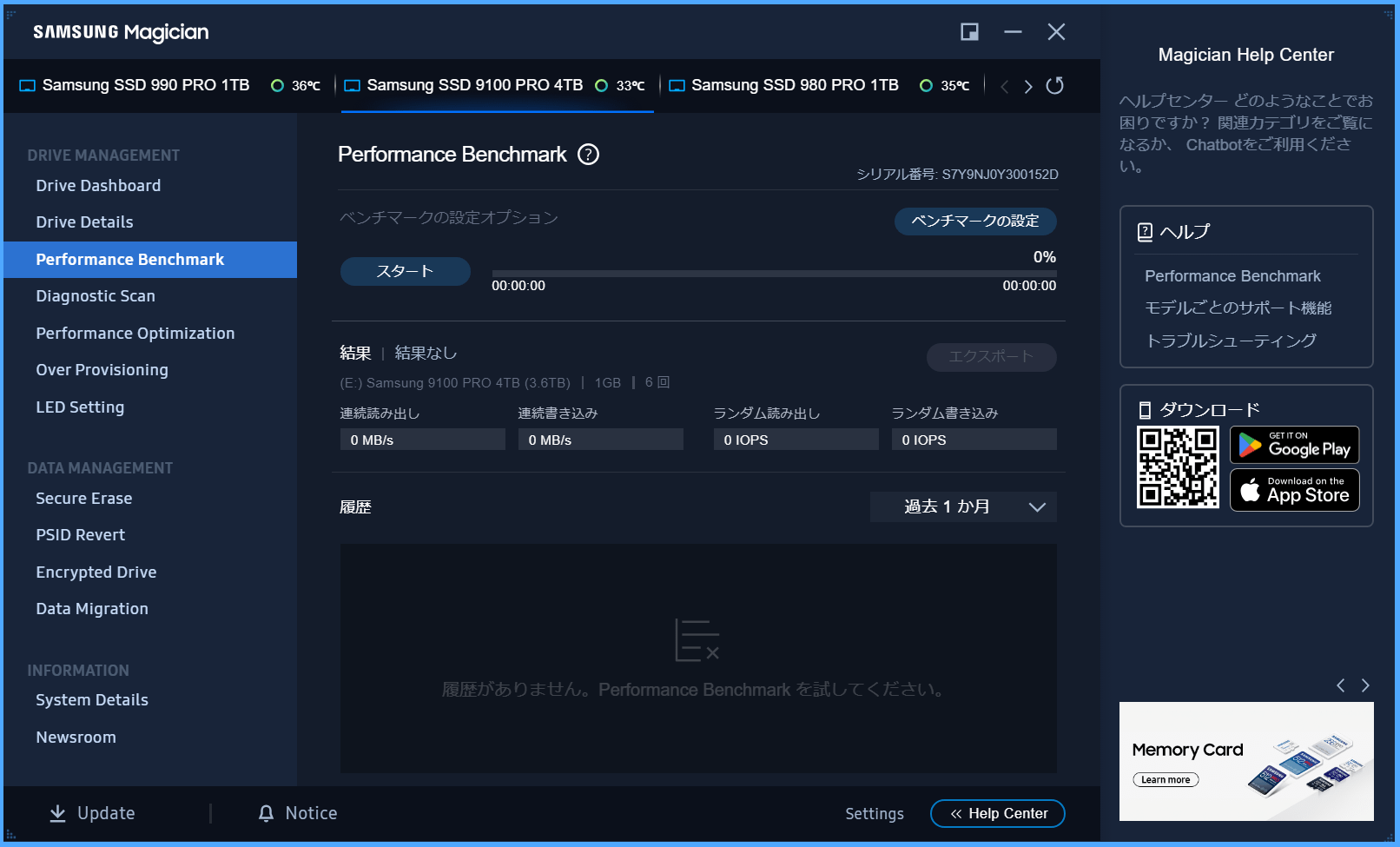Switch to Samsung SSD 990 PRO 1TB tab
Screen dimensions: 1400x847
tap(146, 85)
